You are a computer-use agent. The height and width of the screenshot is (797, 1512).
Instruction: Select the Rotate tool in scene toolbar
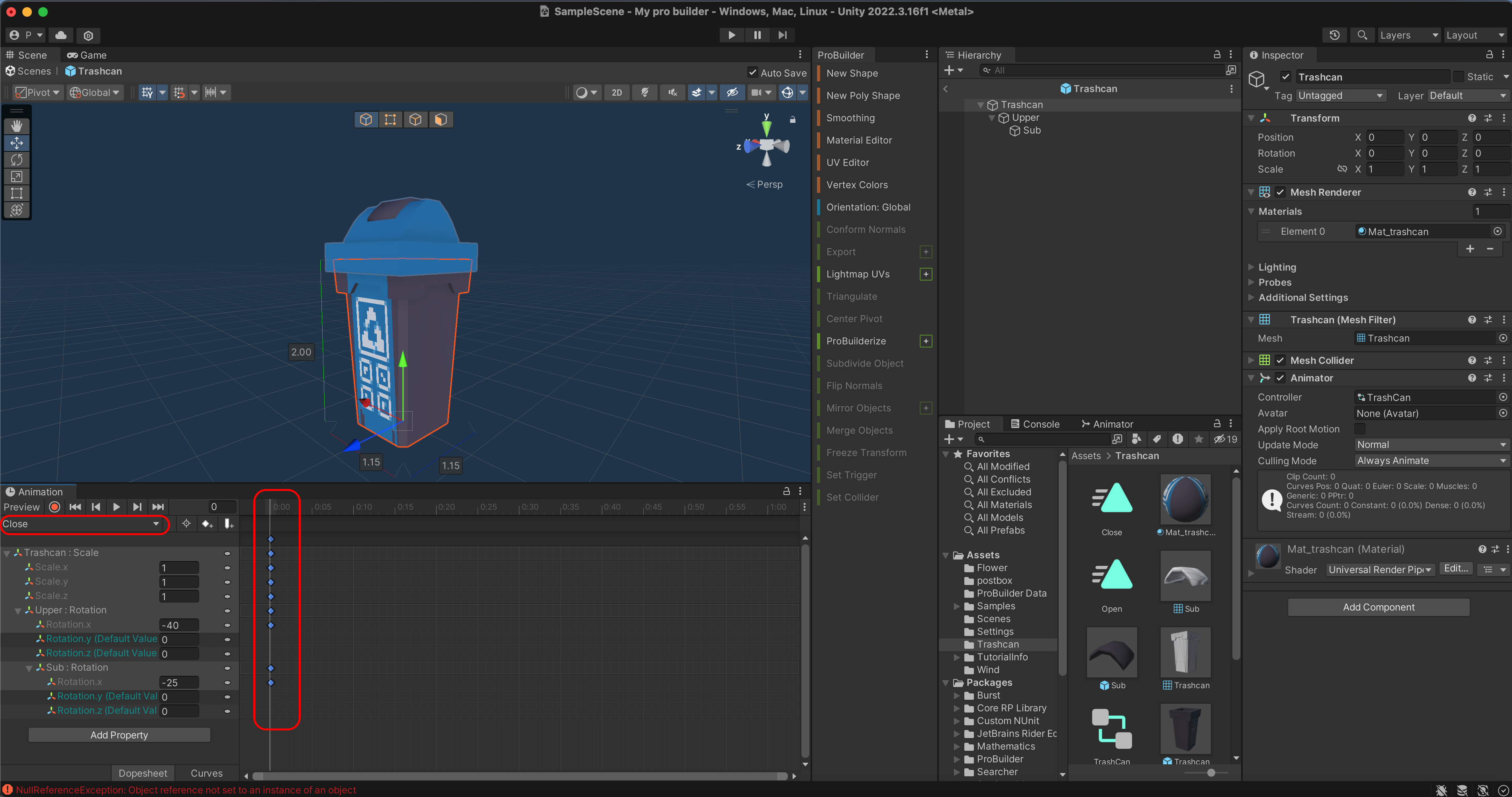coord(16,160)
